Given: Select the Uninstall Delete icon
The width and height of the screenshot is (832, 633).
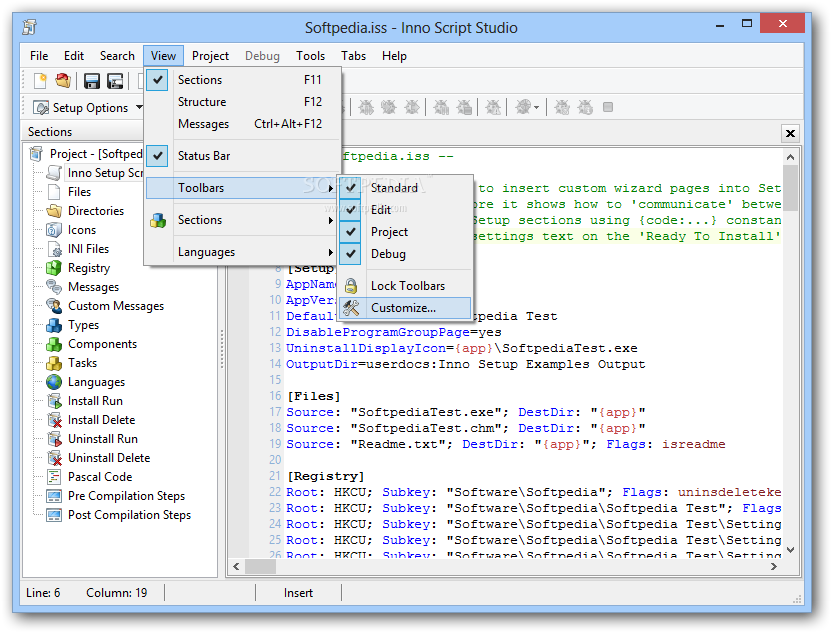Looking at the screenshot, I should (54, 458).
